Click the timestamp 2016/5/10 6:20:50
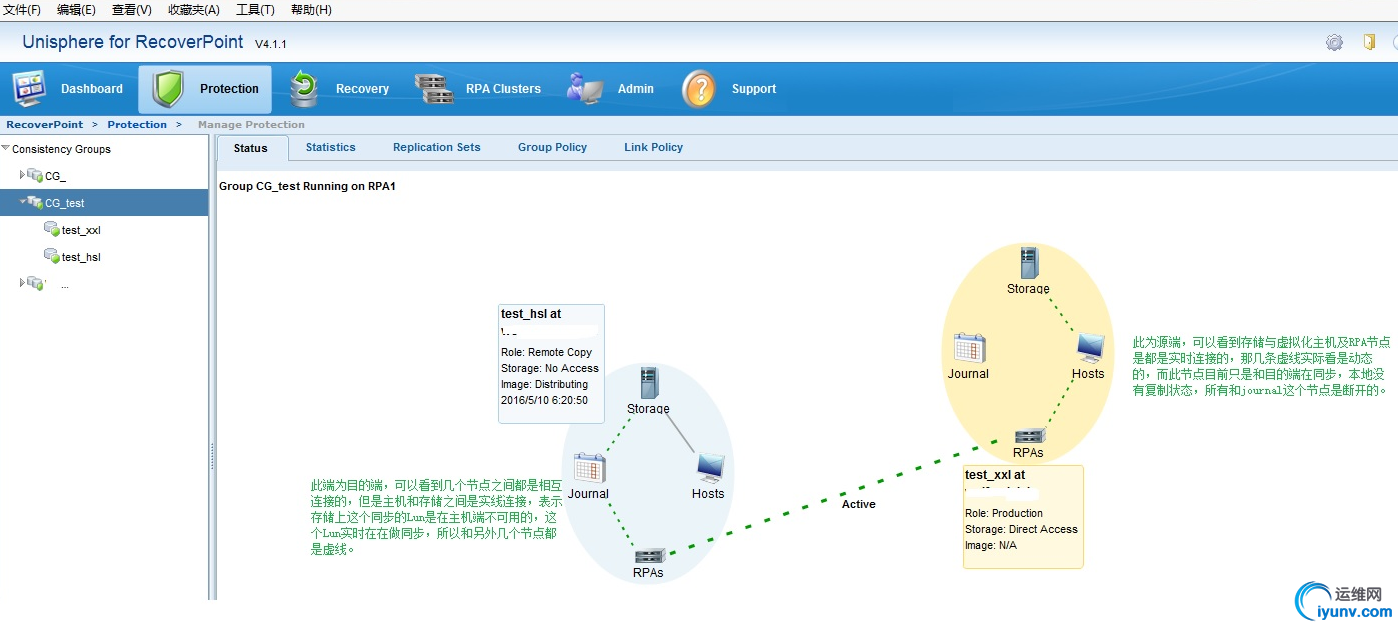Viewport: 1398px width, 628px height. point(545,400)
